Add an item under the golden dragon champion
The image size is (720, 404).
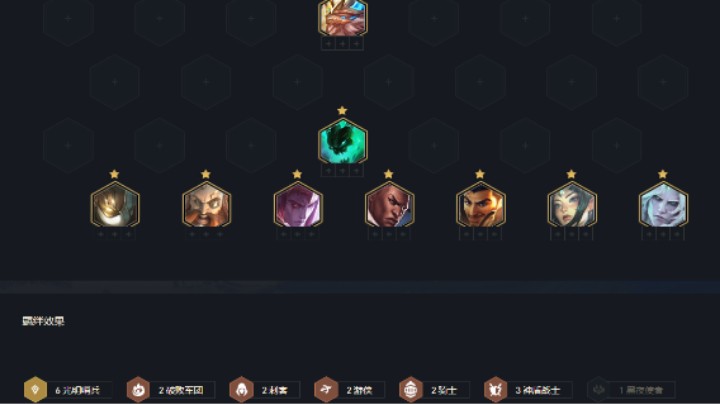(x=343, y=44)
